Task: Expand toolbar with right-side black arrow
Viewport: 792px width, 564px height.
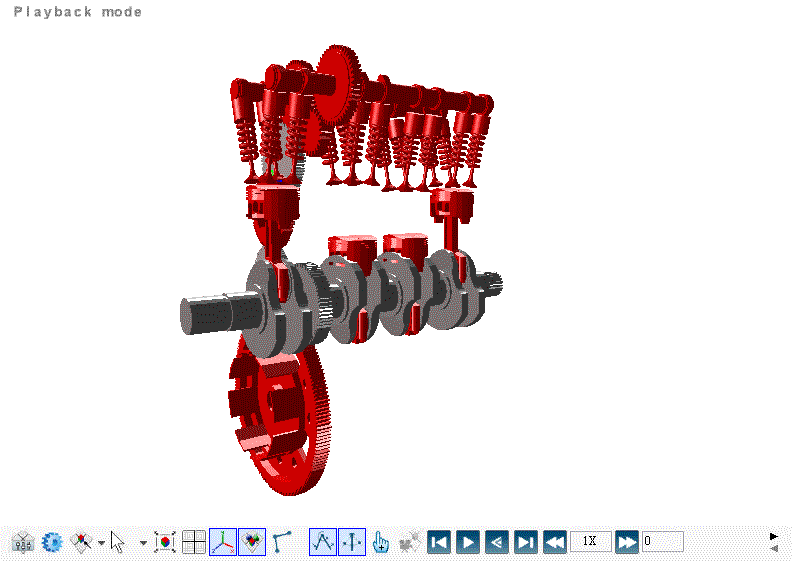Action: click(774, 536)
